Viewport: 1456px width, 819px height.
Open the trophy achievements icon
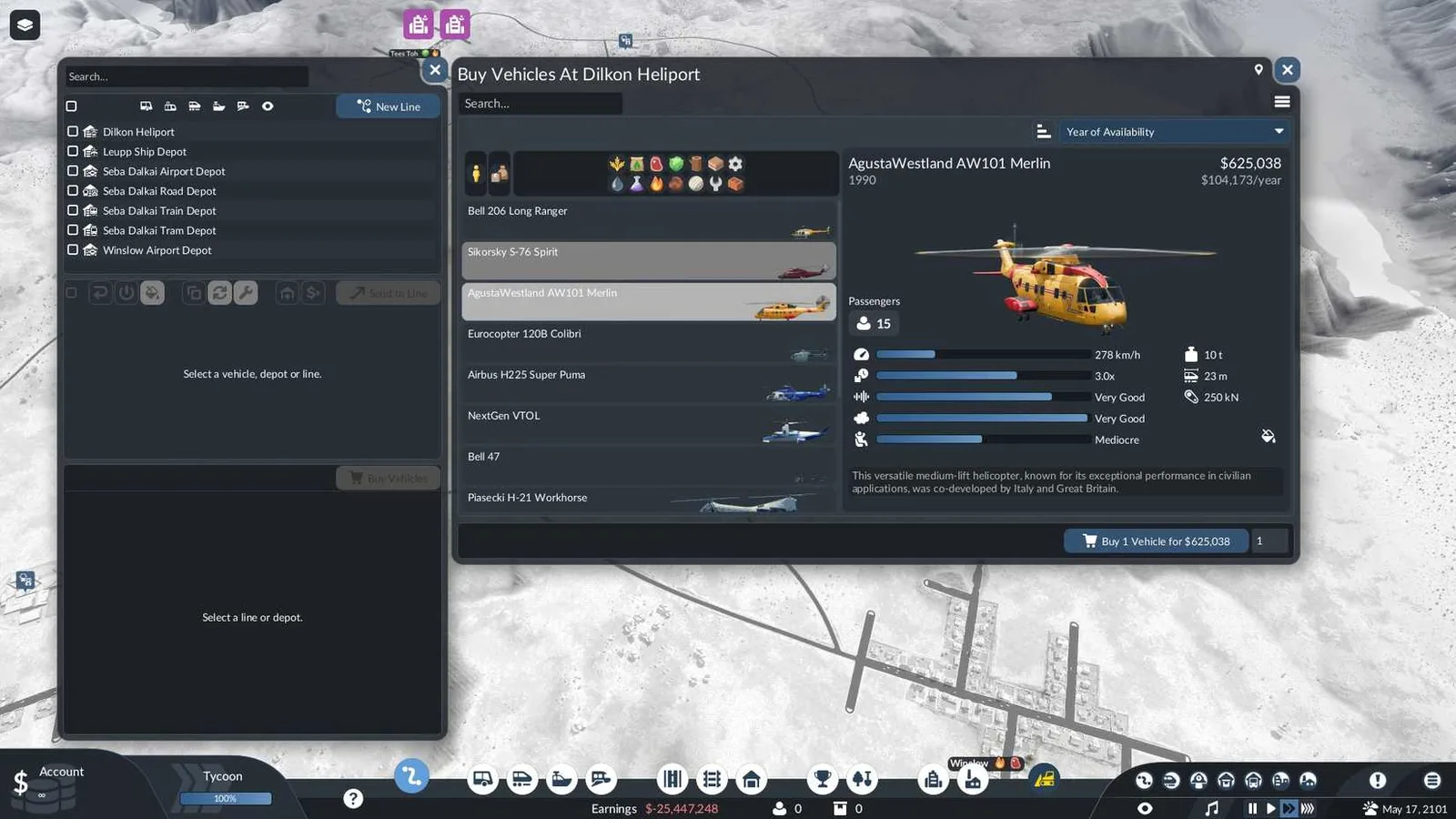pyautogui.click(x=822, y=779)
